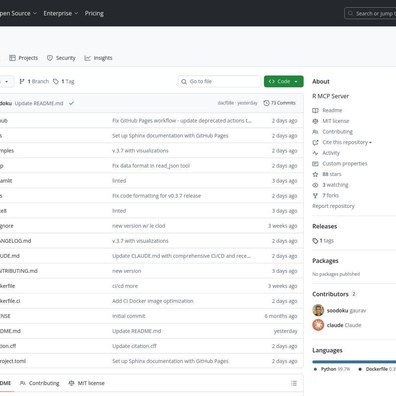View the 3 watching link
Screen dimensions: 396x396
click(x=335, y=185)
